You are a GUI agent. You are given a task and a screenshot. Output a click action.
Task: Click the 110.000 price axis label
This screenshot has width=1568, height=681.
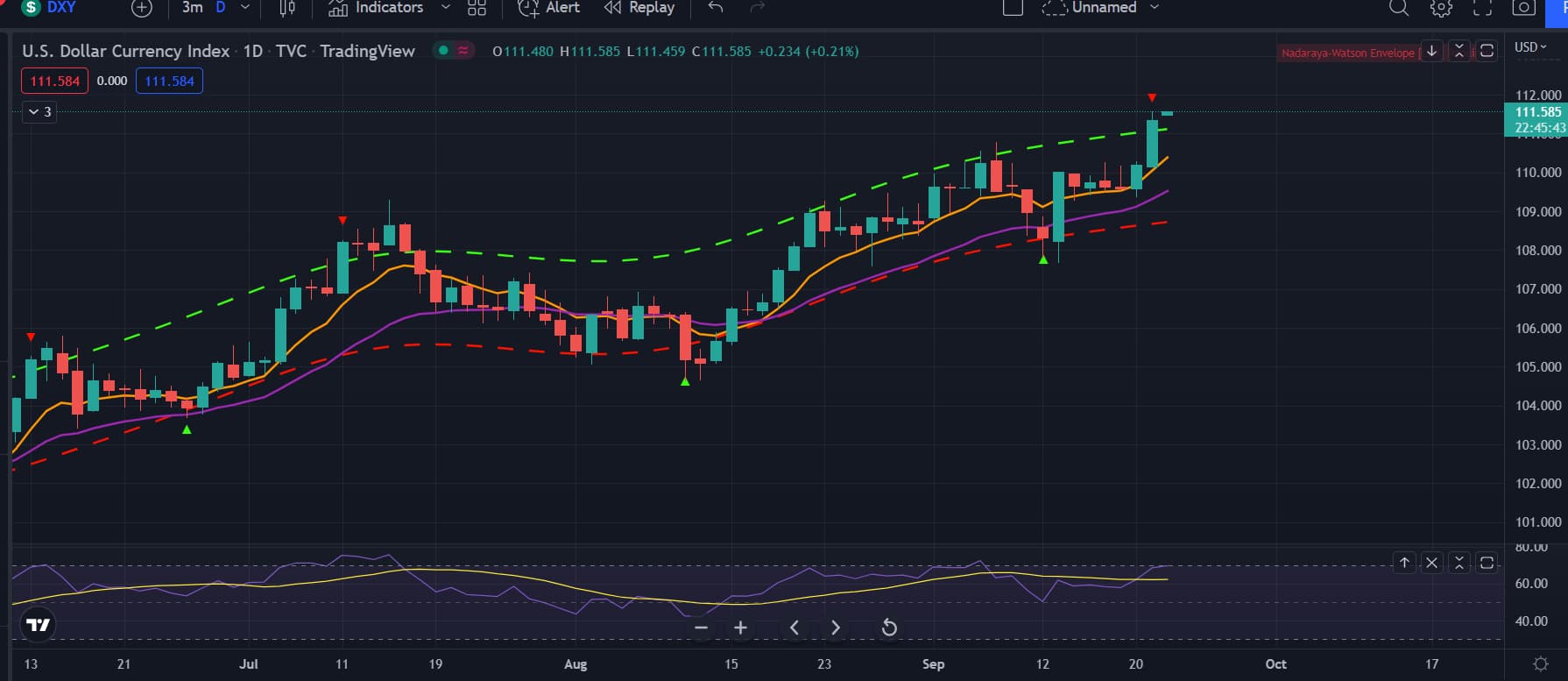pyautogui.click(x=1537, y=173)
